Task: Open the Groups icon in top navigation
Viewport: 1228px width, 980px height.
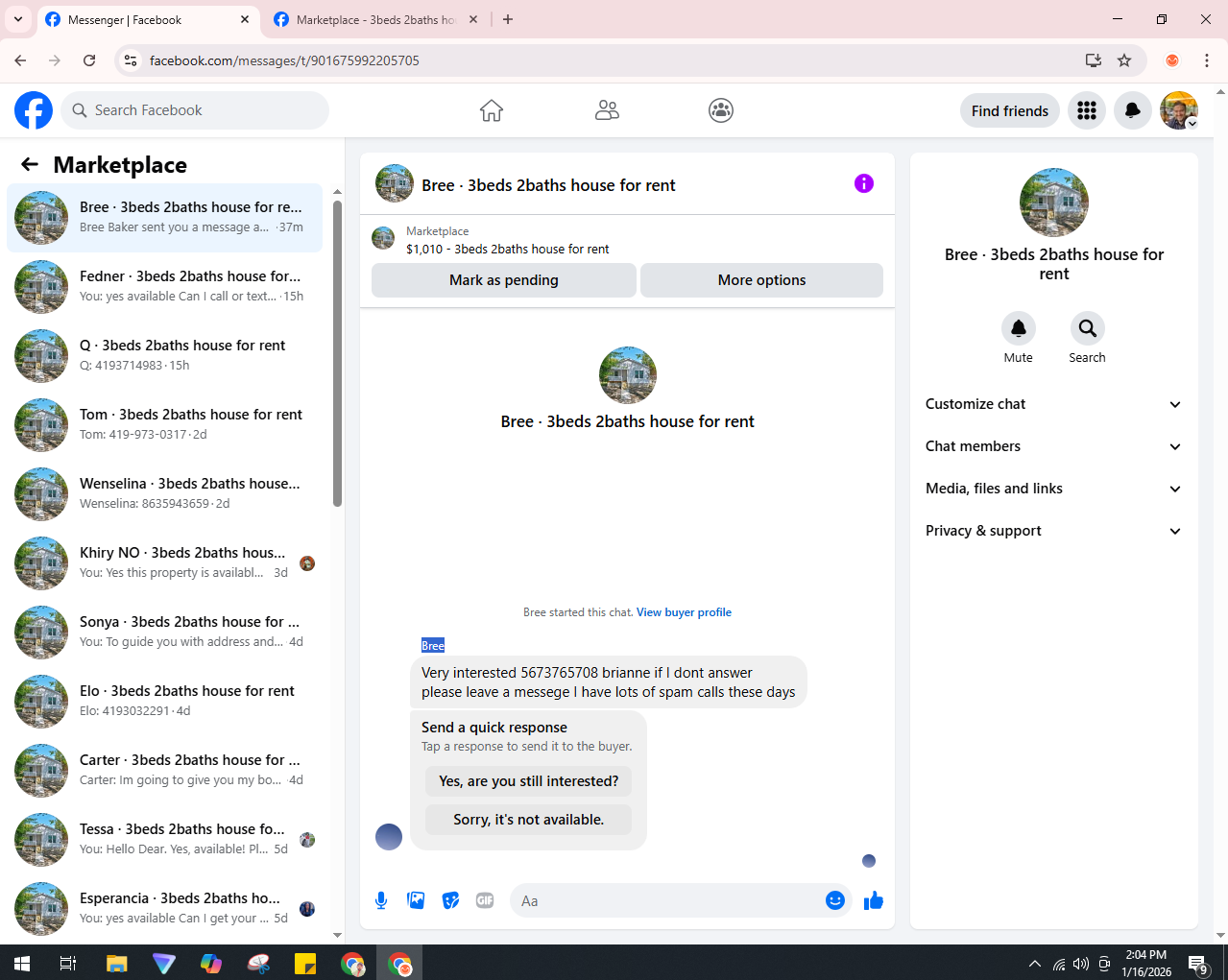Action: click(x=721, y=110)
